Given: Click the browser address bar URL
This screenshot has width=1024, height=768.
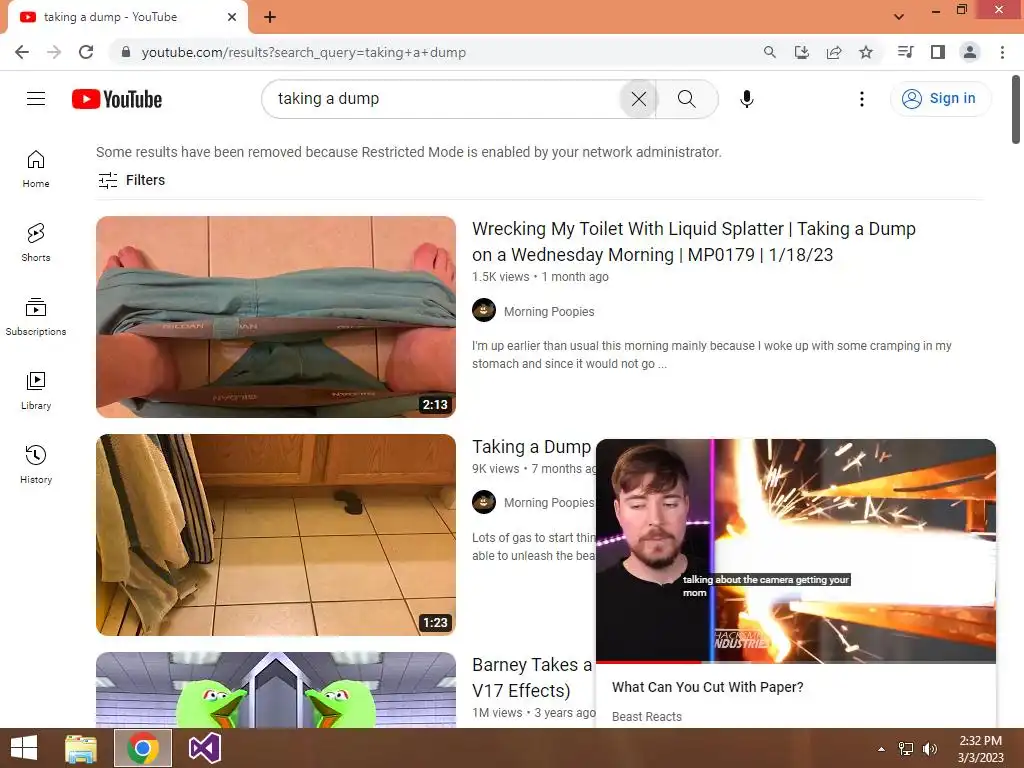Looking at the screenshot, I should [x=304, y=52].
